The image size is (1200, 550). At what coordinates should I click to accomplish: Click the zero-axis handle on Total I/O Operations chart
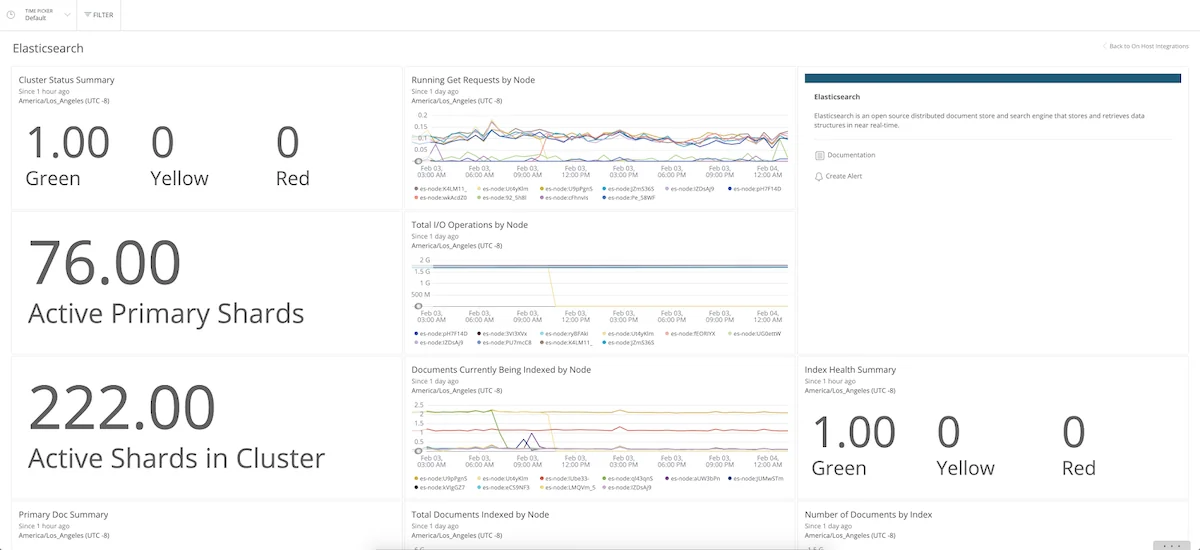tap(417, 306)
